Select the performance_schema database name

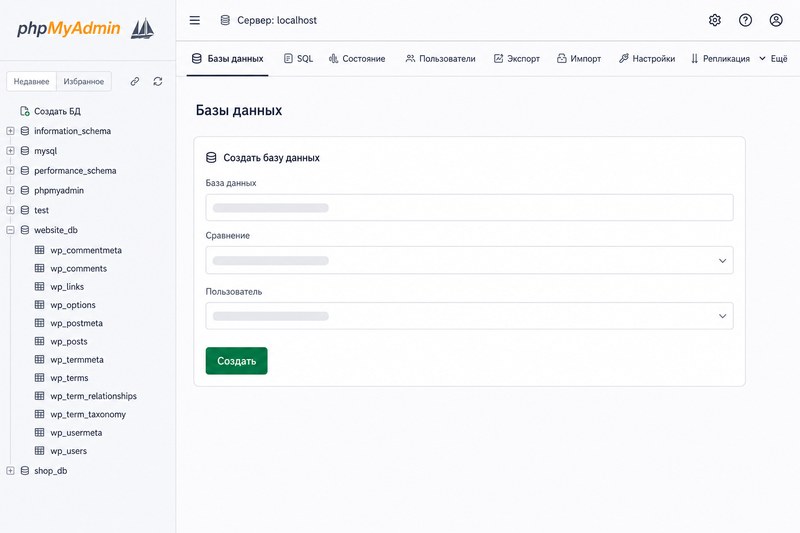pyautogui.click(x=75, y=171)
